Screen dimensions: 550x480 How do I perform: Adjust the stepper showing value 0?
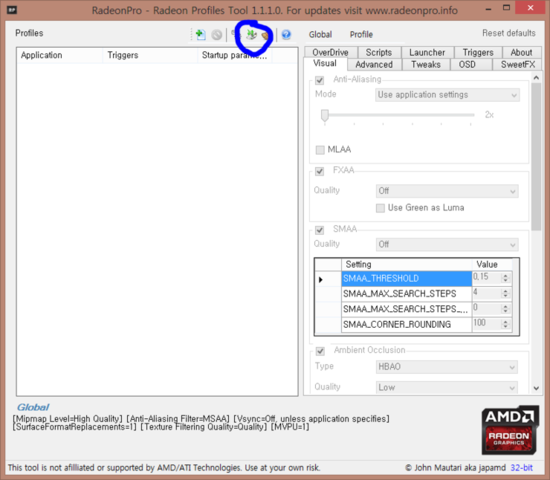tap(505, 308)
